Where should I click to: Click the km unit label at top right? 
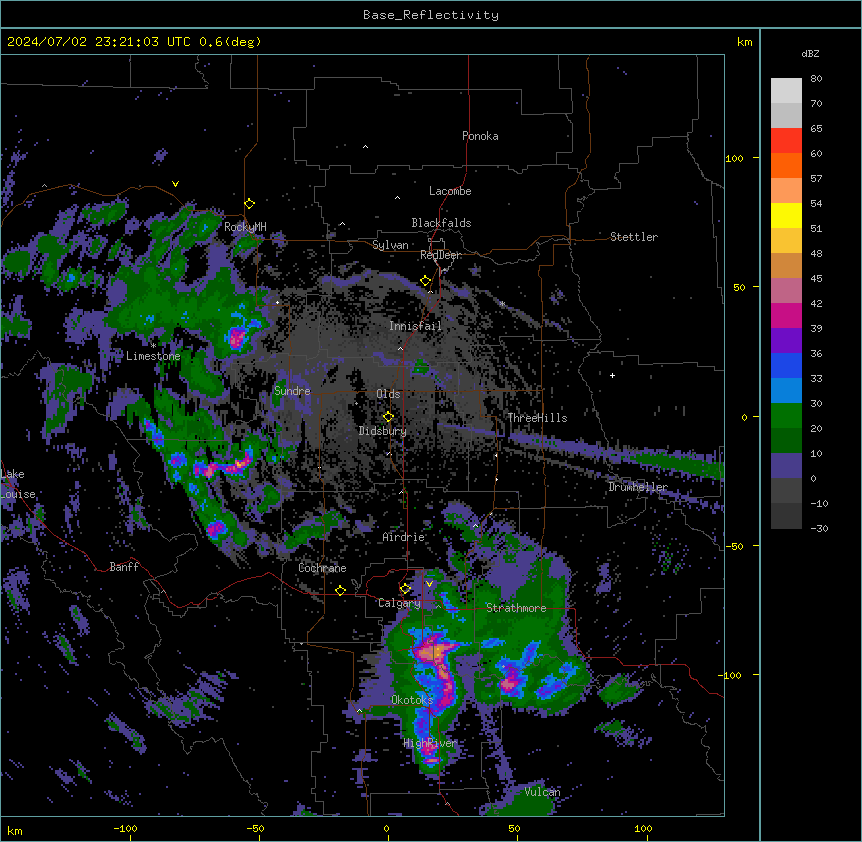[745, 42]
